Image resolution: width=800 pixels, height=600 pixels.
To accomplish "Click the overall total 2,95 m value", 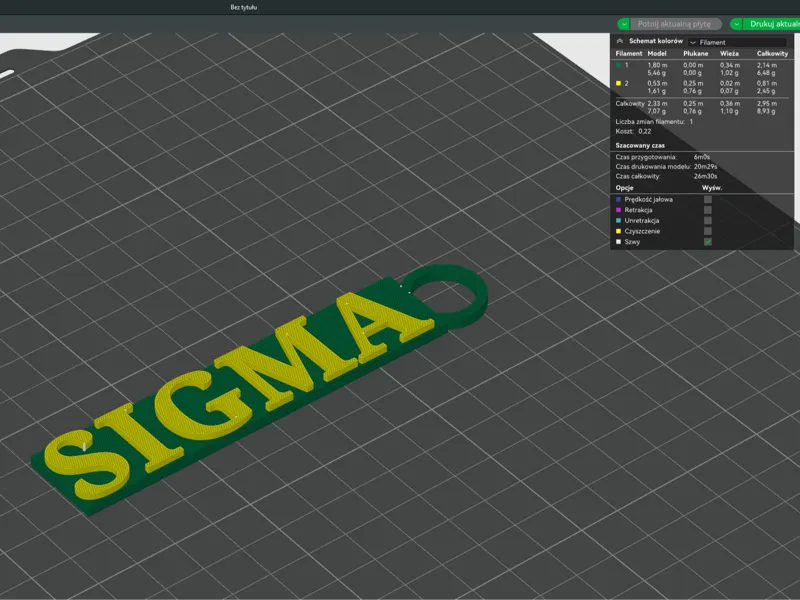I will (767, 104).
